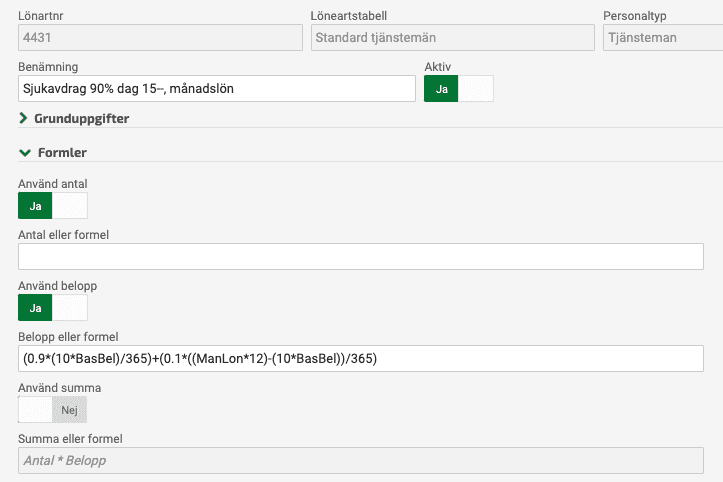
Task: Turn off the Använd belopp switch
Action: (53, 308)
